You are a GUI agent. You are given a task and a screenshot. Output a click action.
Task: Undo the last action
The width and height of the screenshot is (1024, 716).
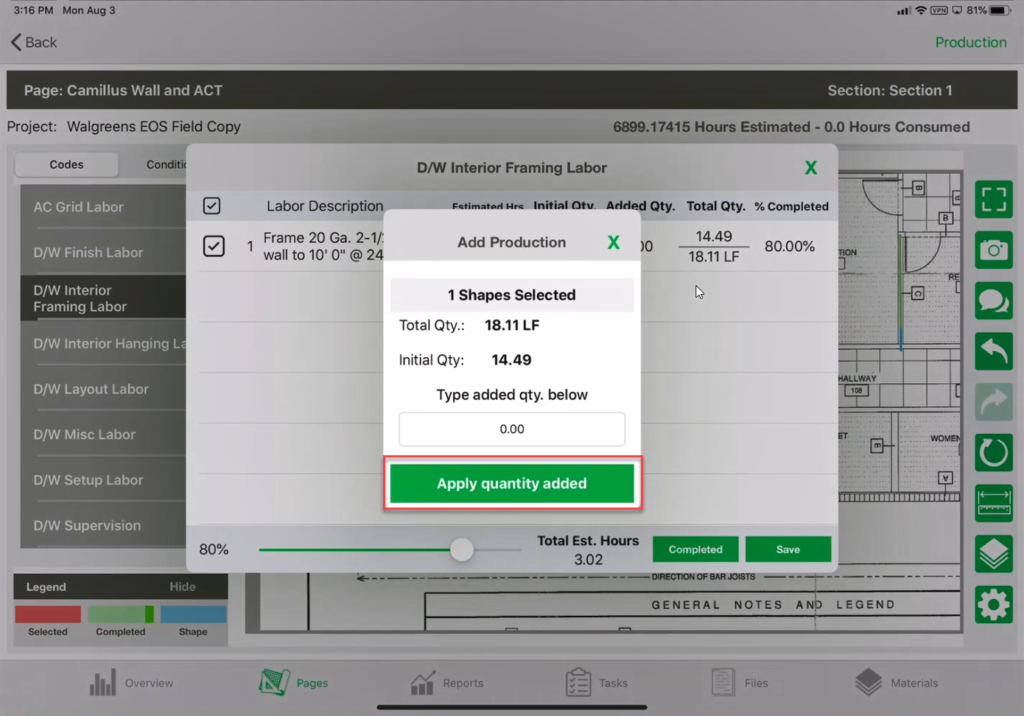tap(993, 351)
